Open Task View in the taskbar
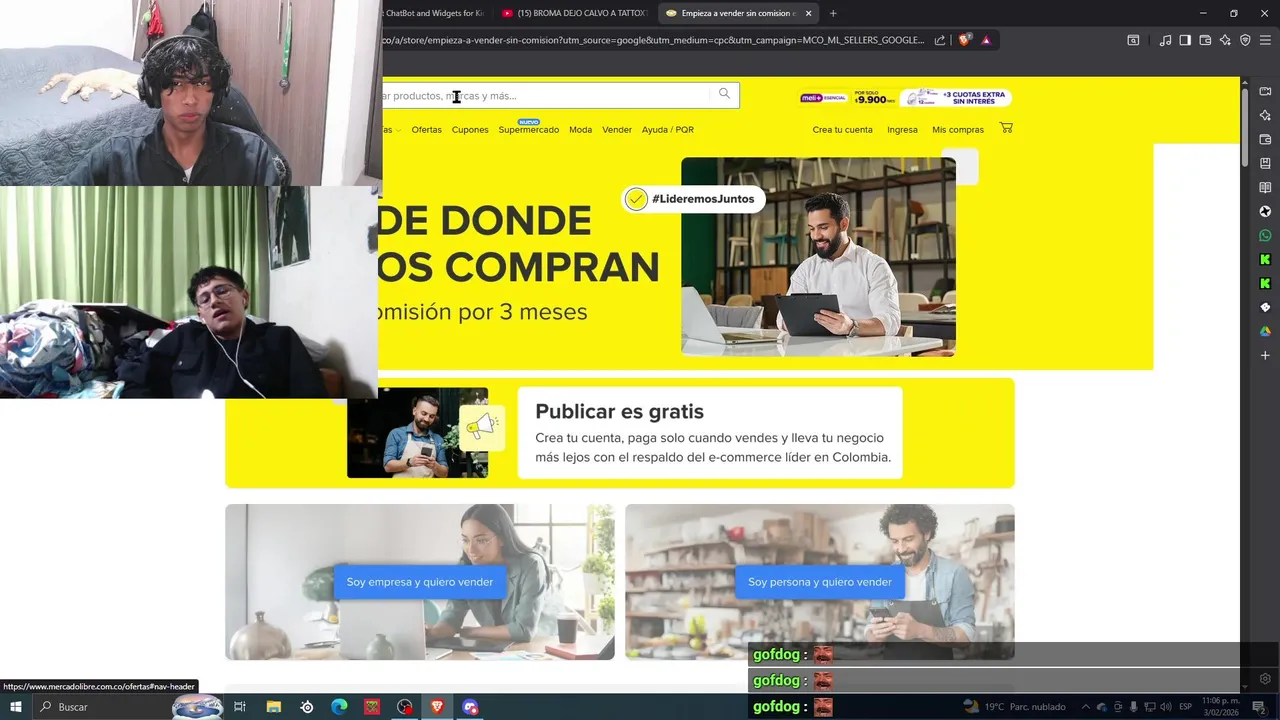This screenshot has width=1280, height=720. point(240,707)
